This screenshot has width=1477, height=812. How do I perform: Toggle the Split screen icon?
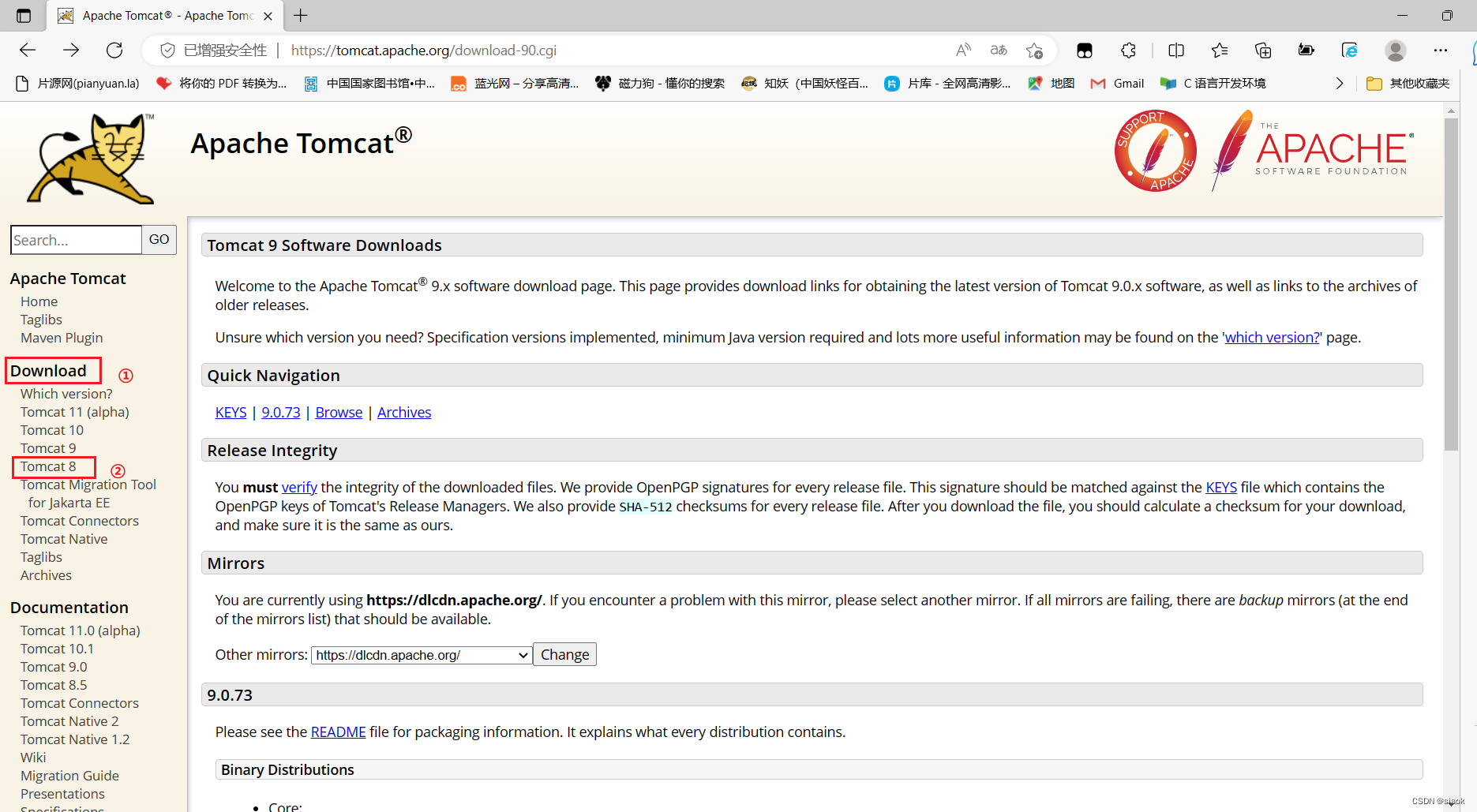point(1176,51)
